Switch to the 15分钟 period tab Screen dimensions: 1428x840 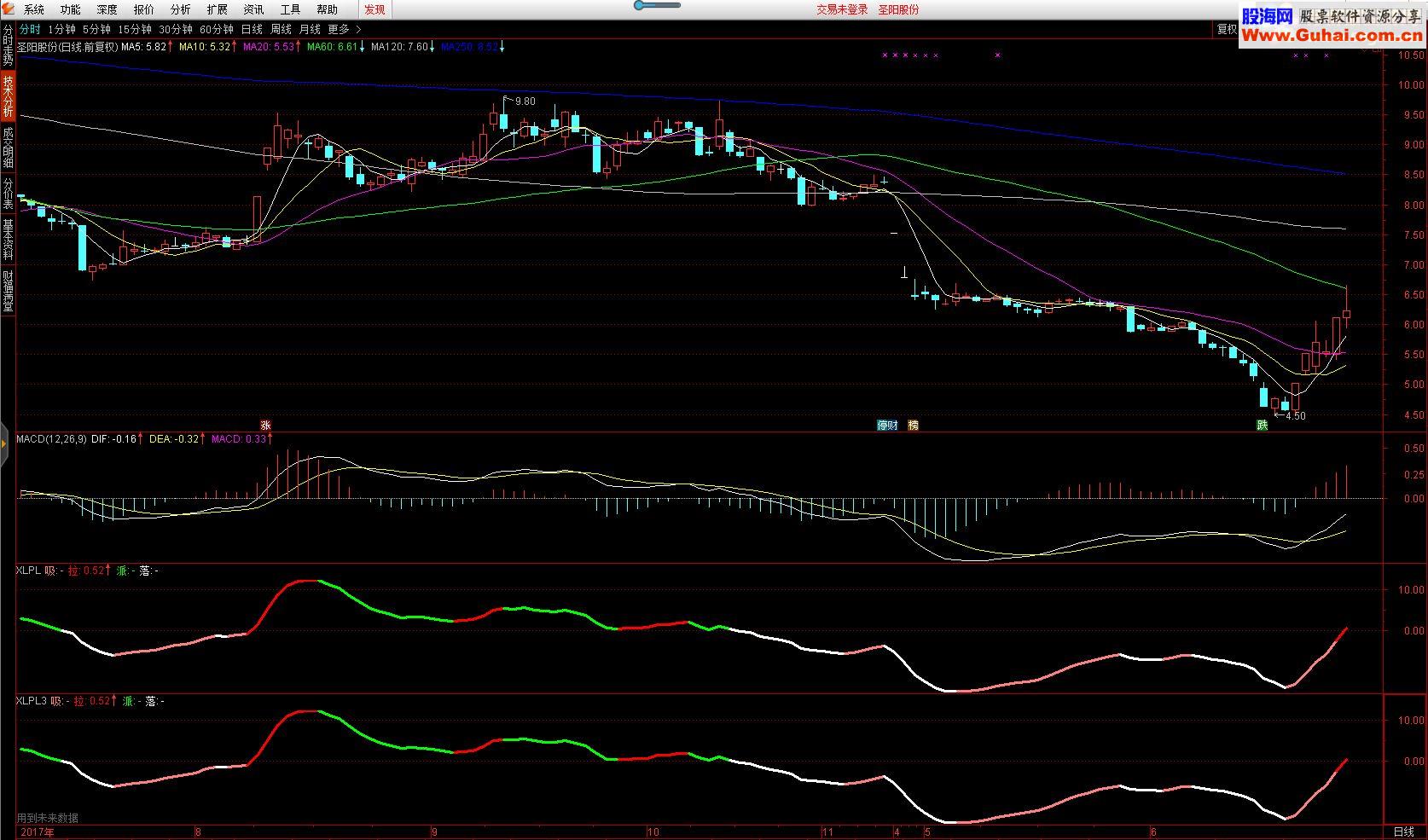tap(135, 29)
